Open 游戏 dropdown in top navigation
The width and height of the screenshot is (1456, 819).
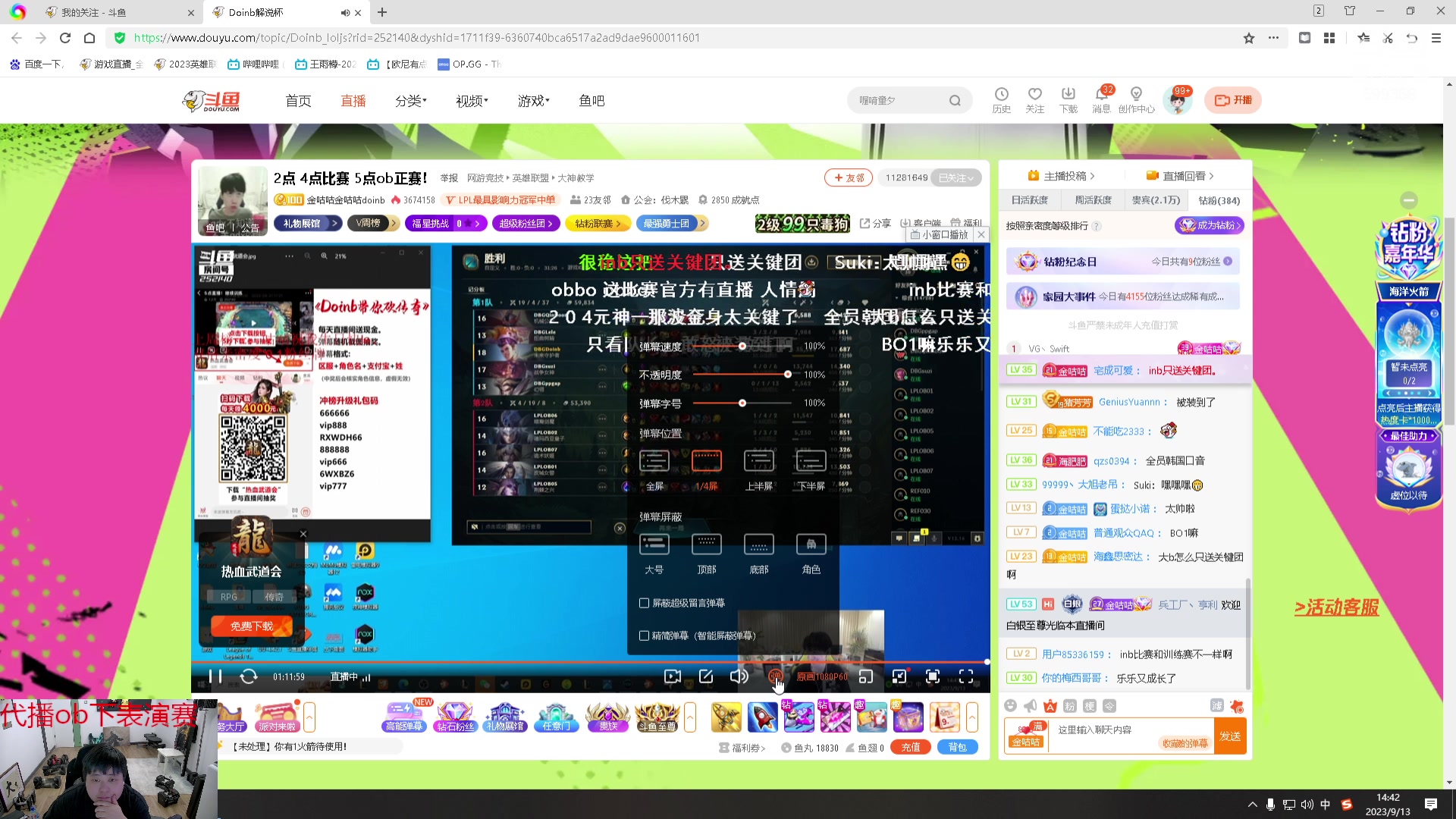[x=533, y=101]
